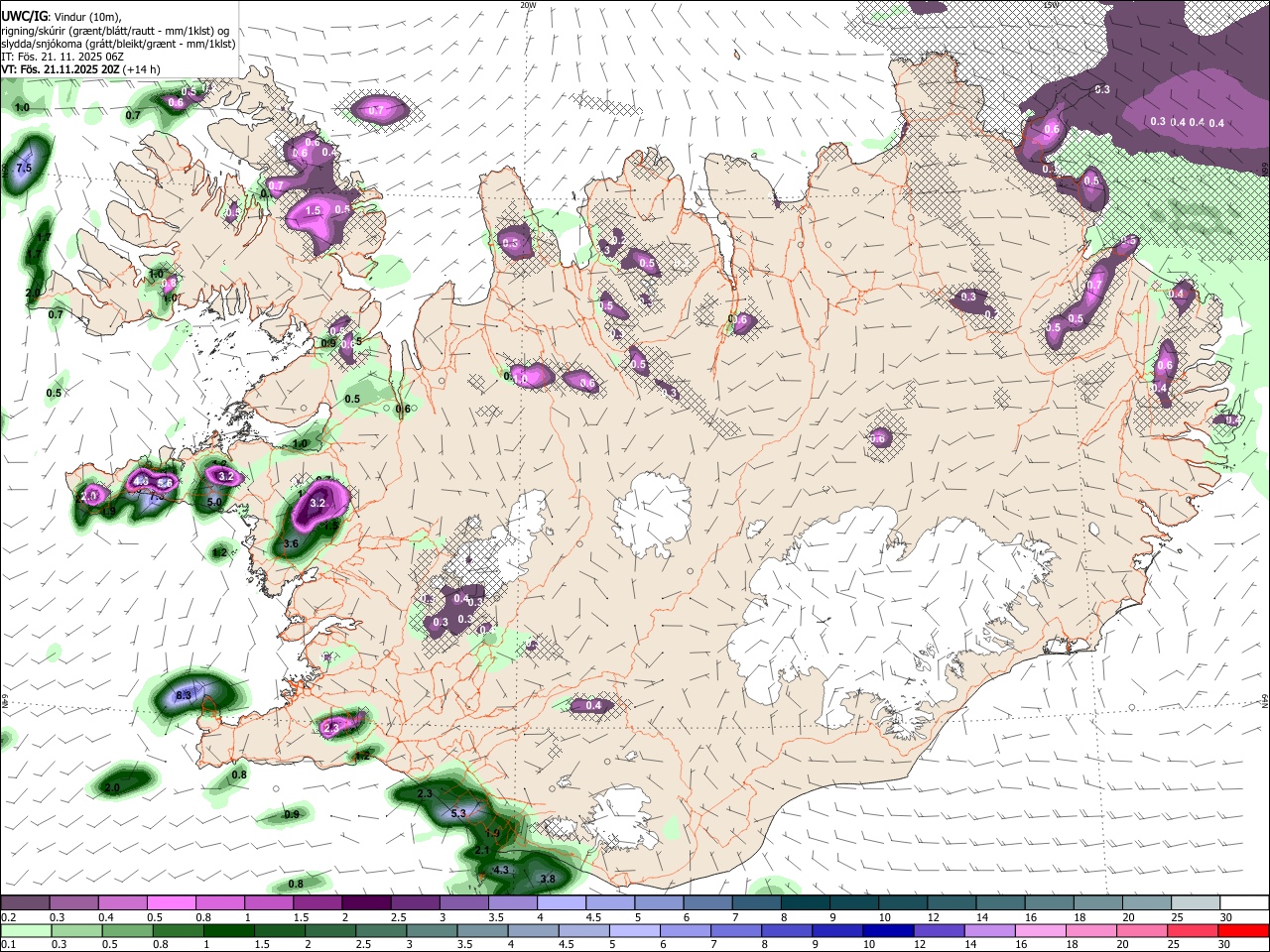This screenshot has height=952, width=1270.
Task: Click the 5.0 rain value on the map
Action: pos(214,503)
